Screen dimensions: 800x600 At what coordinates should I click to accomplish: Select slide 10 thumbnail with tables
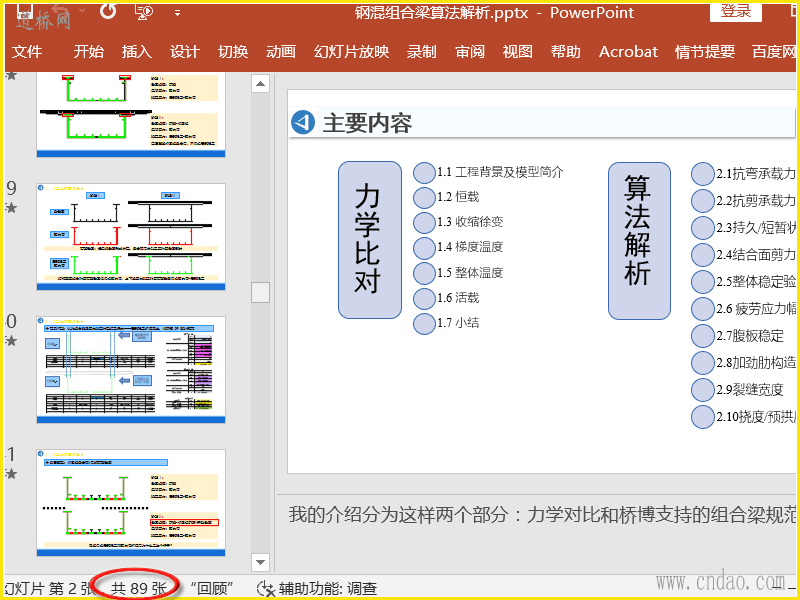[x=131, y=369]
